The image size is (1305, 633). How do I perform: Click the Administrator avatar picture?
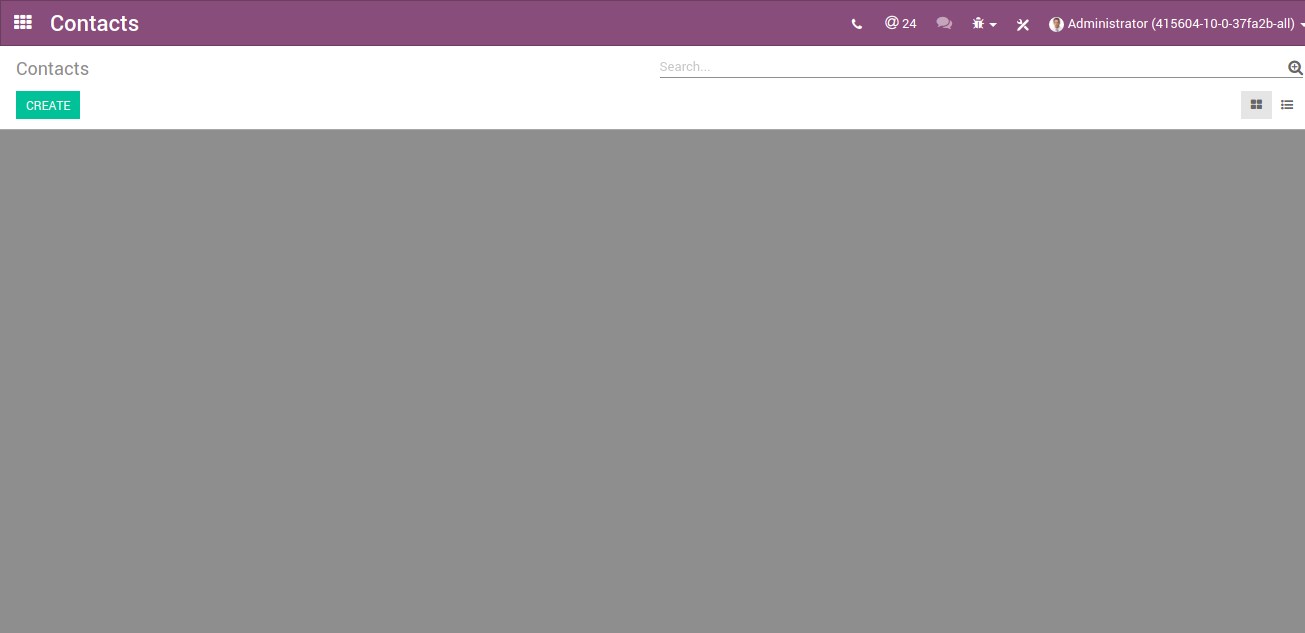[1056, 23]
